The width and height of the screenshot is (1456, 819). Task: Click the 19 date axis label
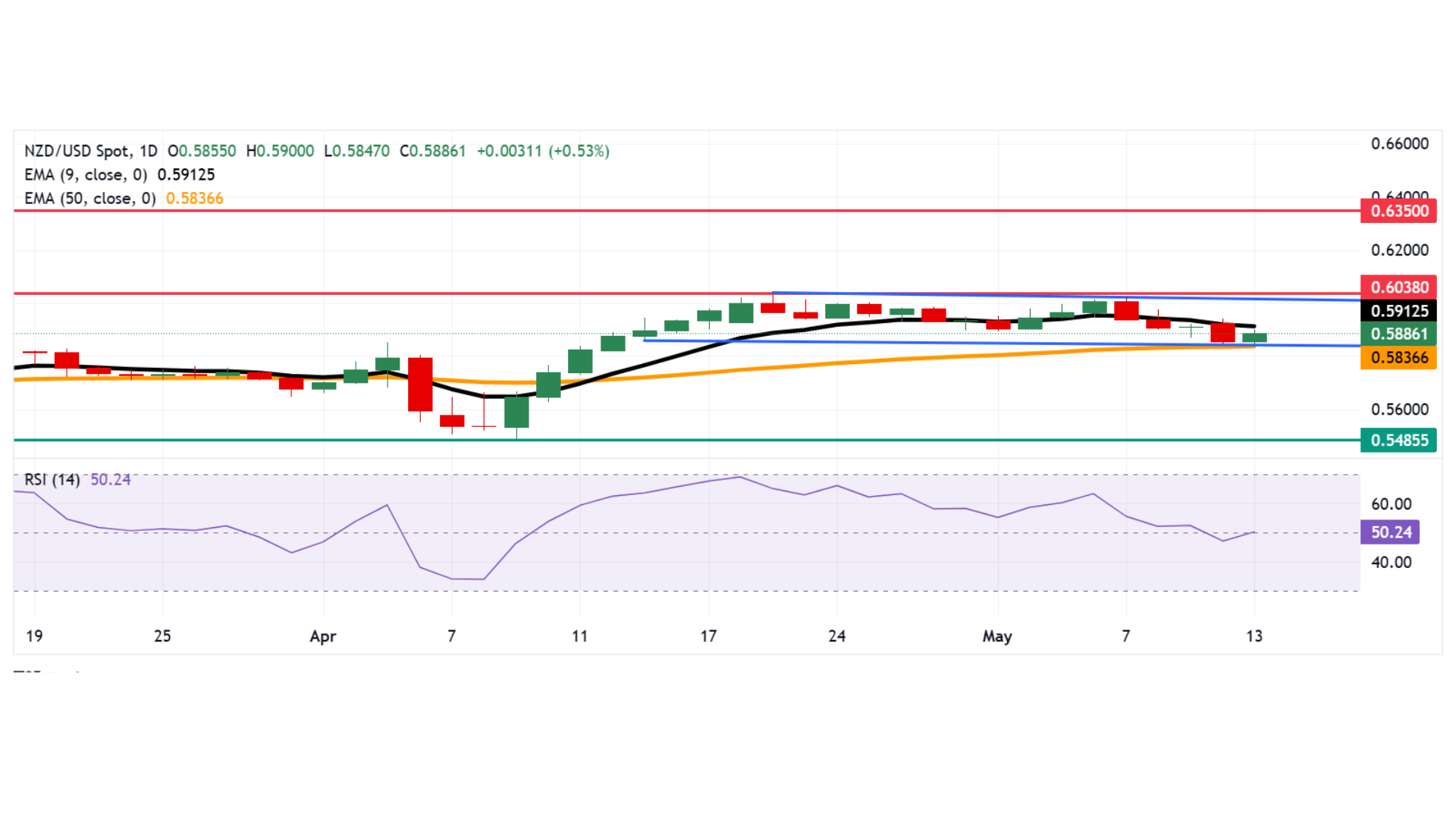(x=34, y=636)
